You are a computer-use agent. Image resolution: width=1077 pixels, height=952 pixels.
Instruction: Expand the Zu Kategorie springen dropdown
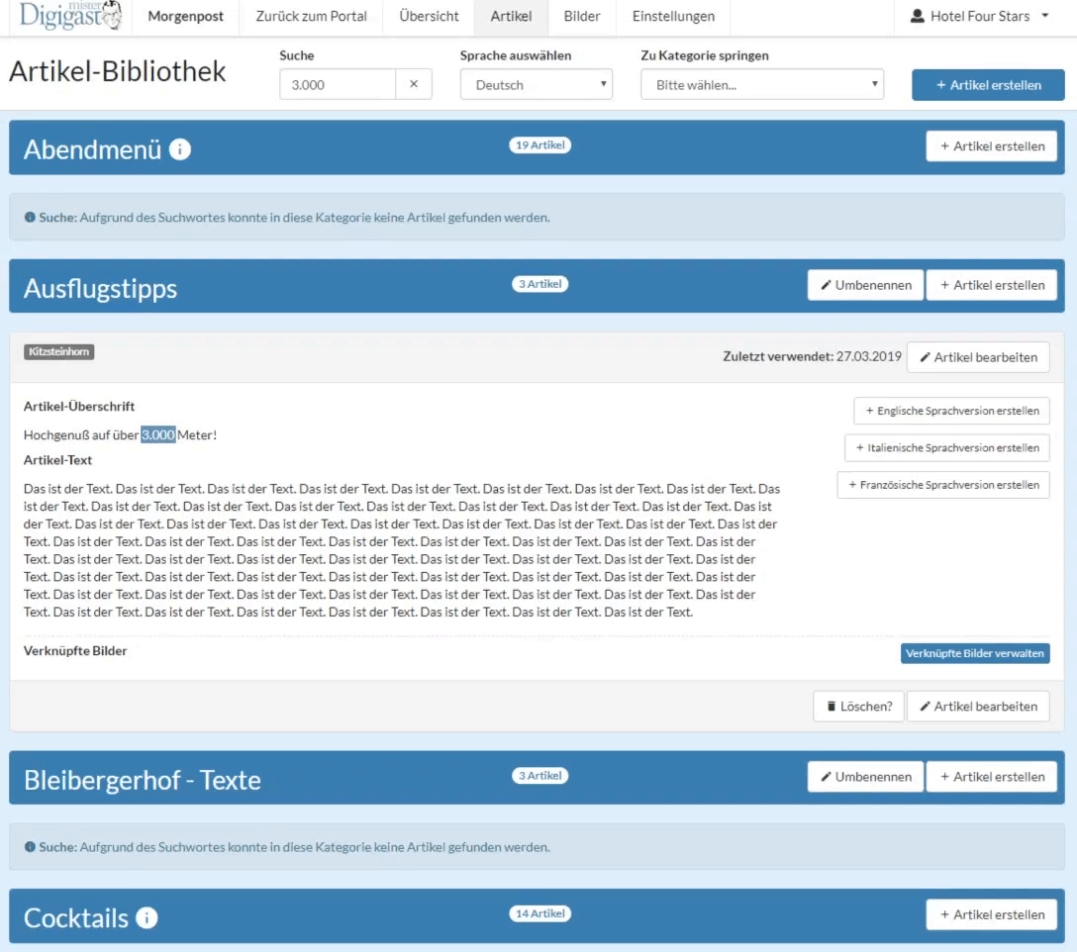(762, 85)
